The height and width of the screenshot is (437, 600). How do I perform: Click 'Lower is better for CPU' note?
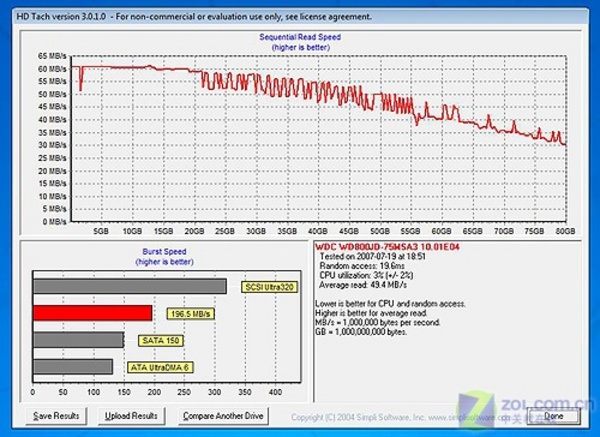pyautogui.click(x=390, y=304)
